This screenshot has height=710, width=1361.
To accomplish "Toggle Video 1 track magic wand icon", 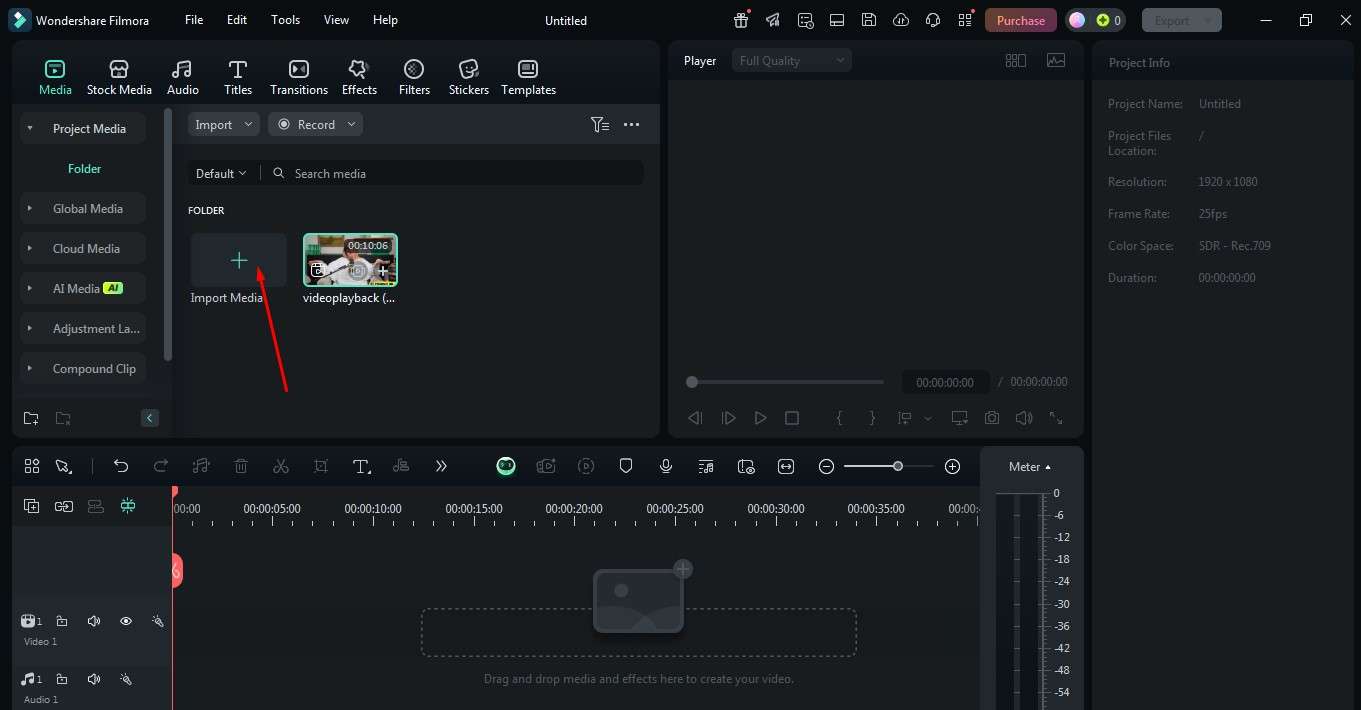I will point(157,621).
